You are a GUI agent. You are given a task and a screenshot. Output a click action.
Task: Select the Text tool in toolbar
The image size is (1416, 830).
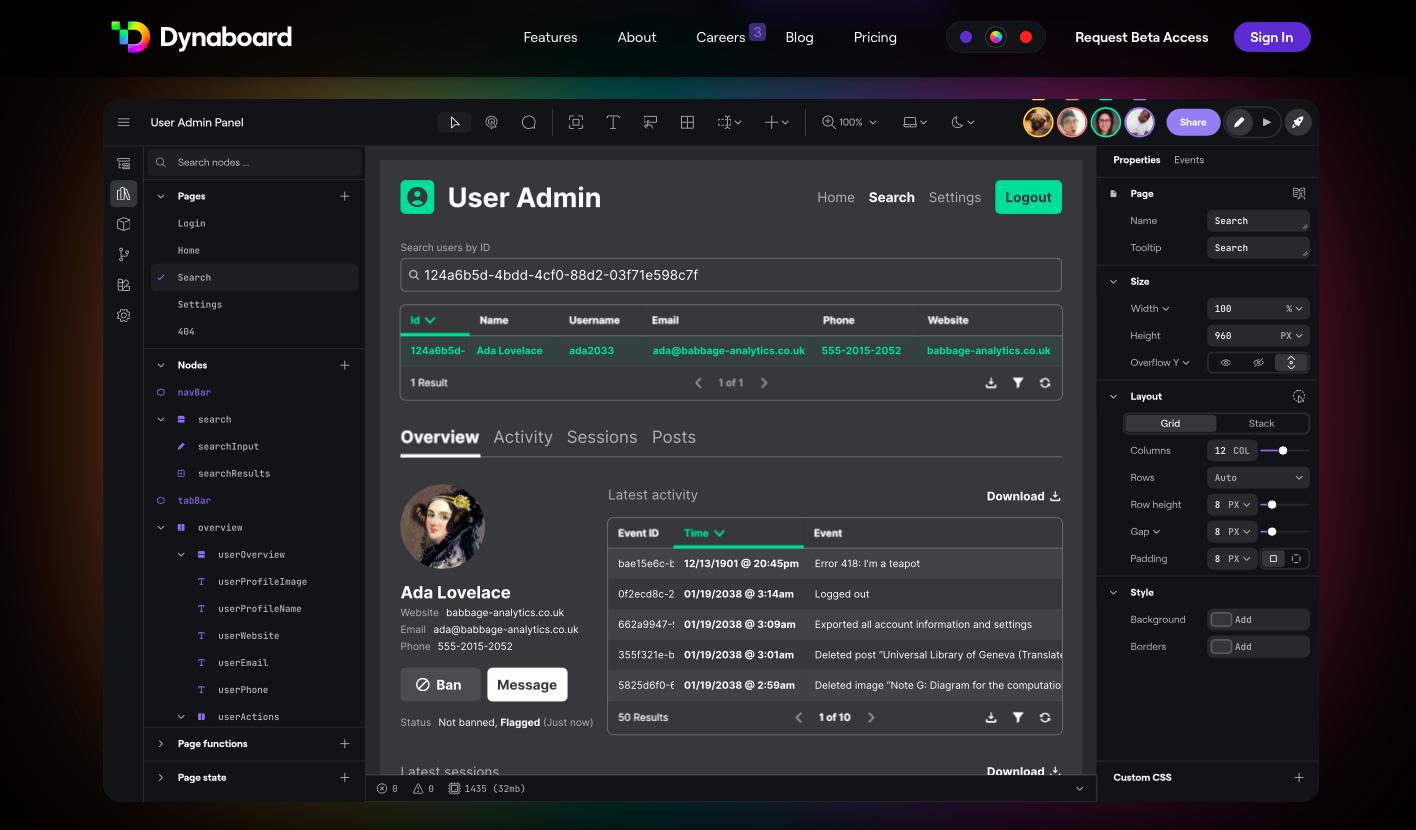tap(613, 122)
